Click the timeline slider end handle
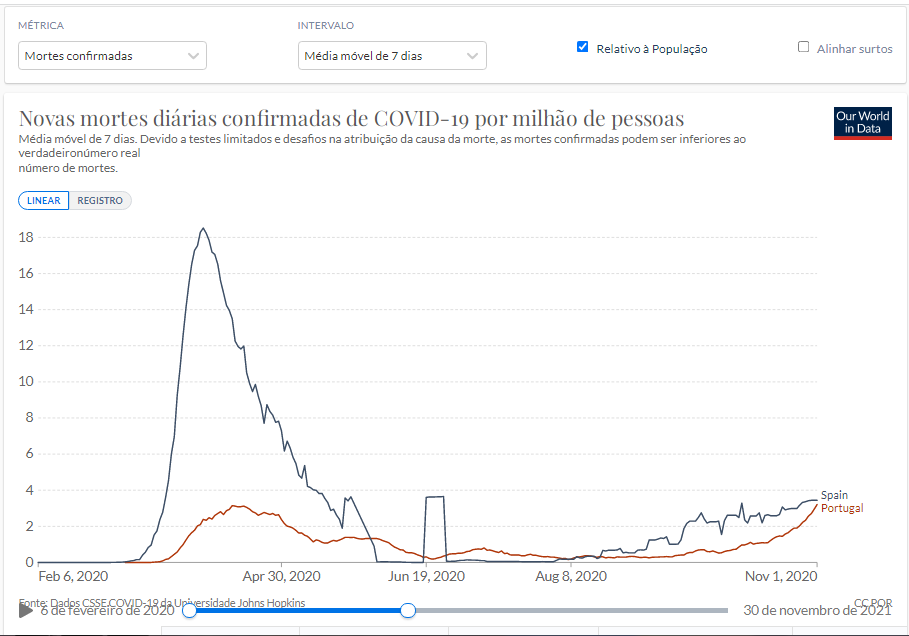 pos(408,610)
